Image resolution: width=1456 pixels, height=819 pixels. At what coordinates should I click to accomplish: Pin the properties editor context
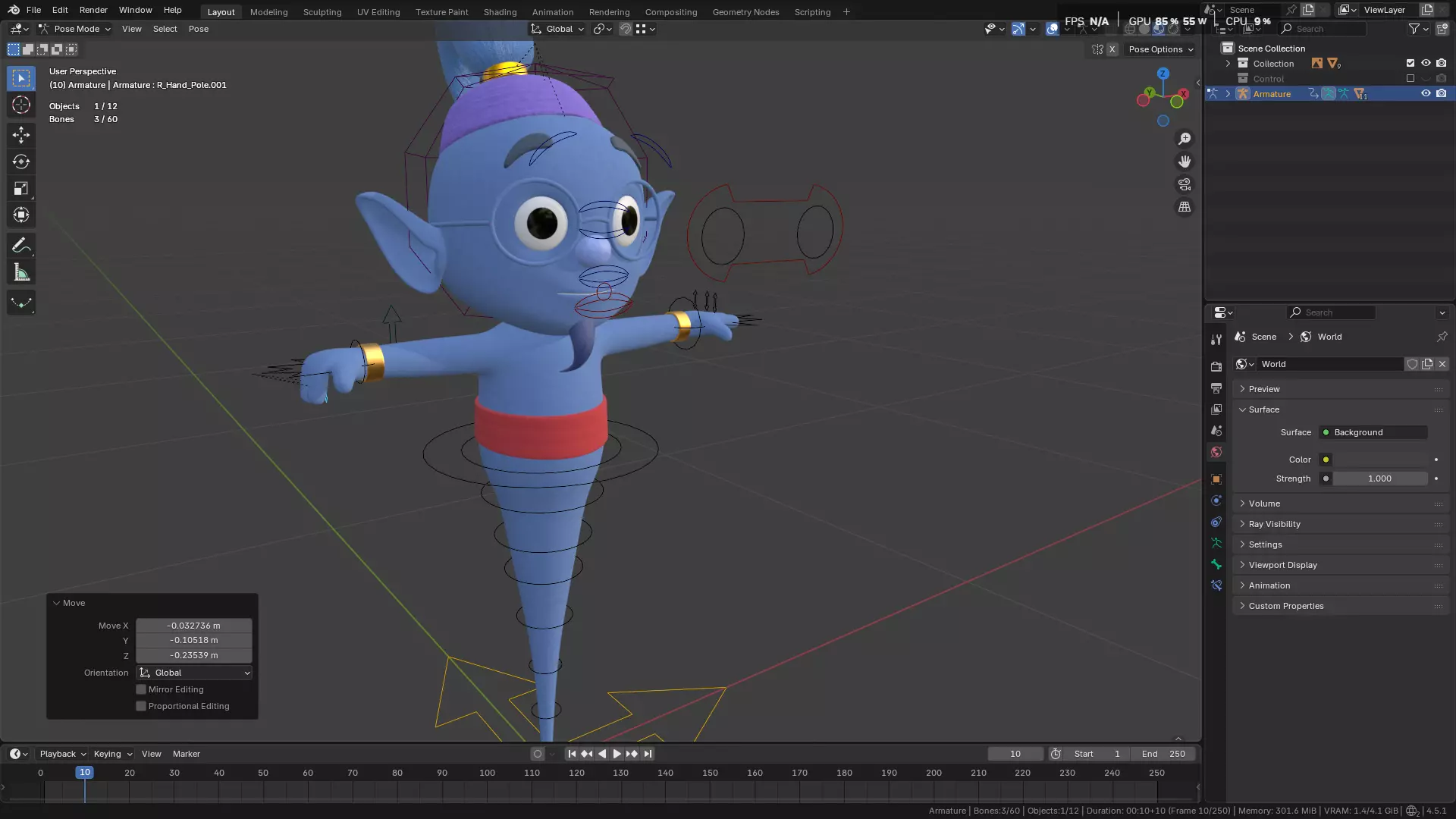click(1442, 337)
